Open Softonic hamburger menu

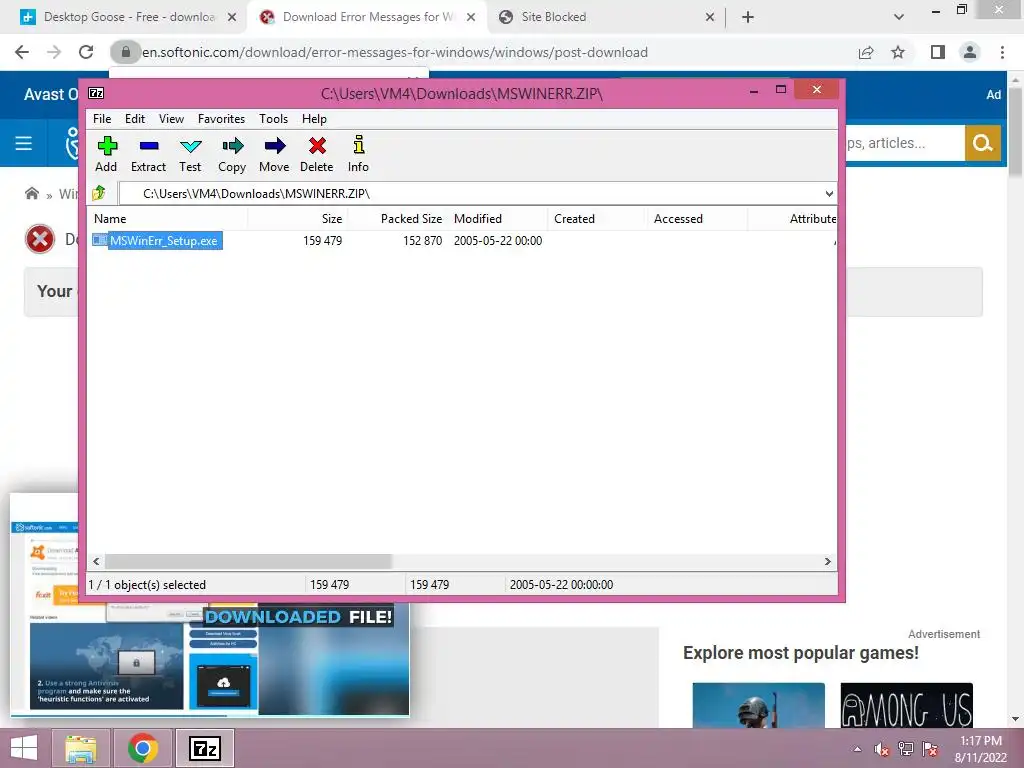24,143
